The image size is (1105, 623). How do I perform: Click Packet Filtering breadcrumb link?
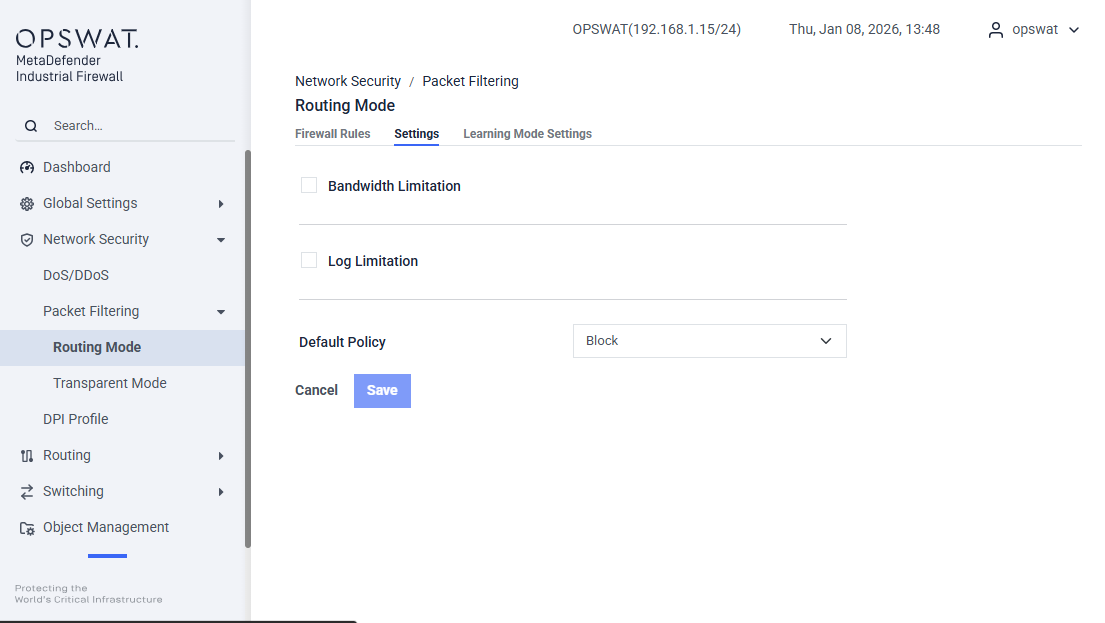(470, 81)
